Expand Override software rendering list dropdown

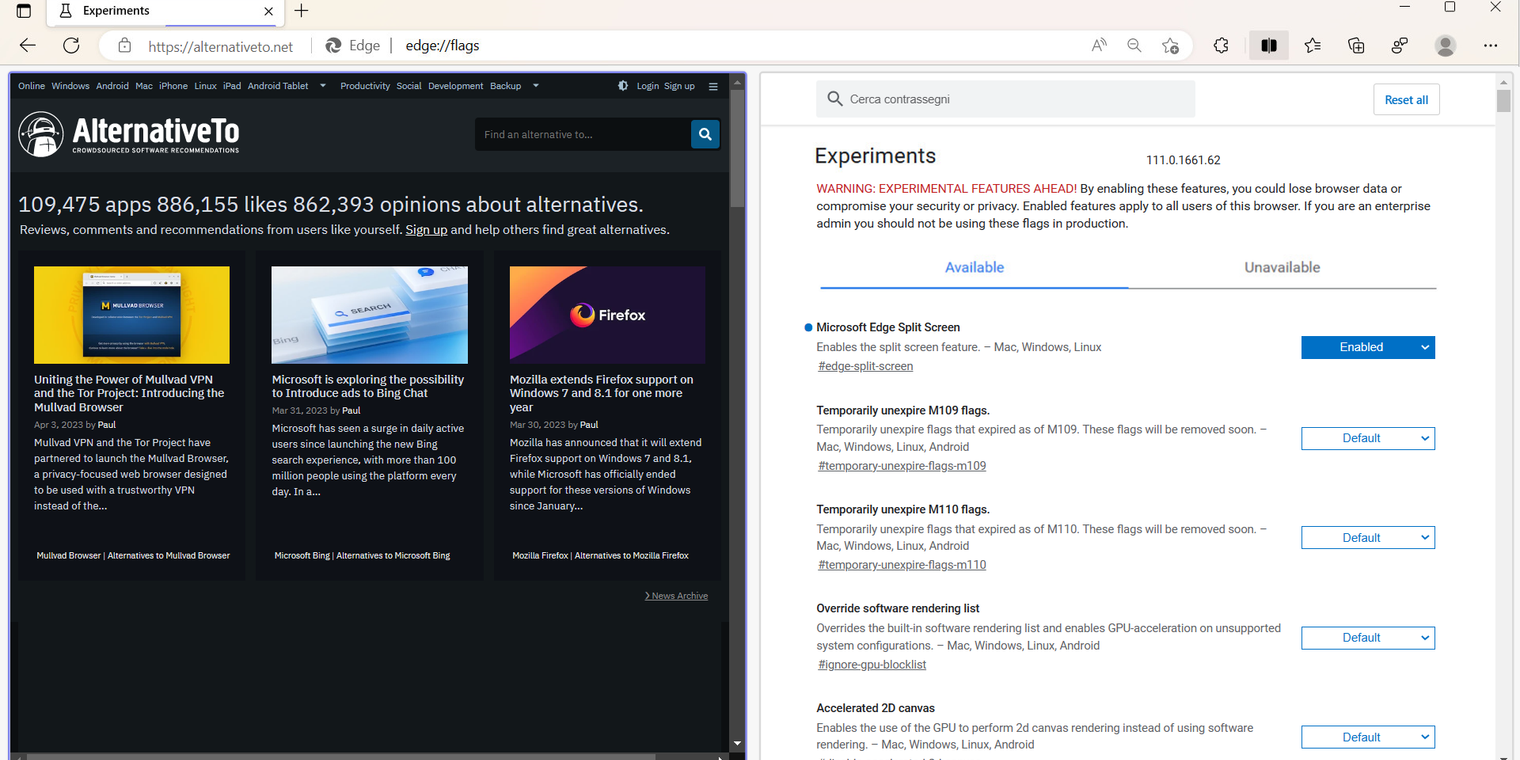[x=1367, y=638]
